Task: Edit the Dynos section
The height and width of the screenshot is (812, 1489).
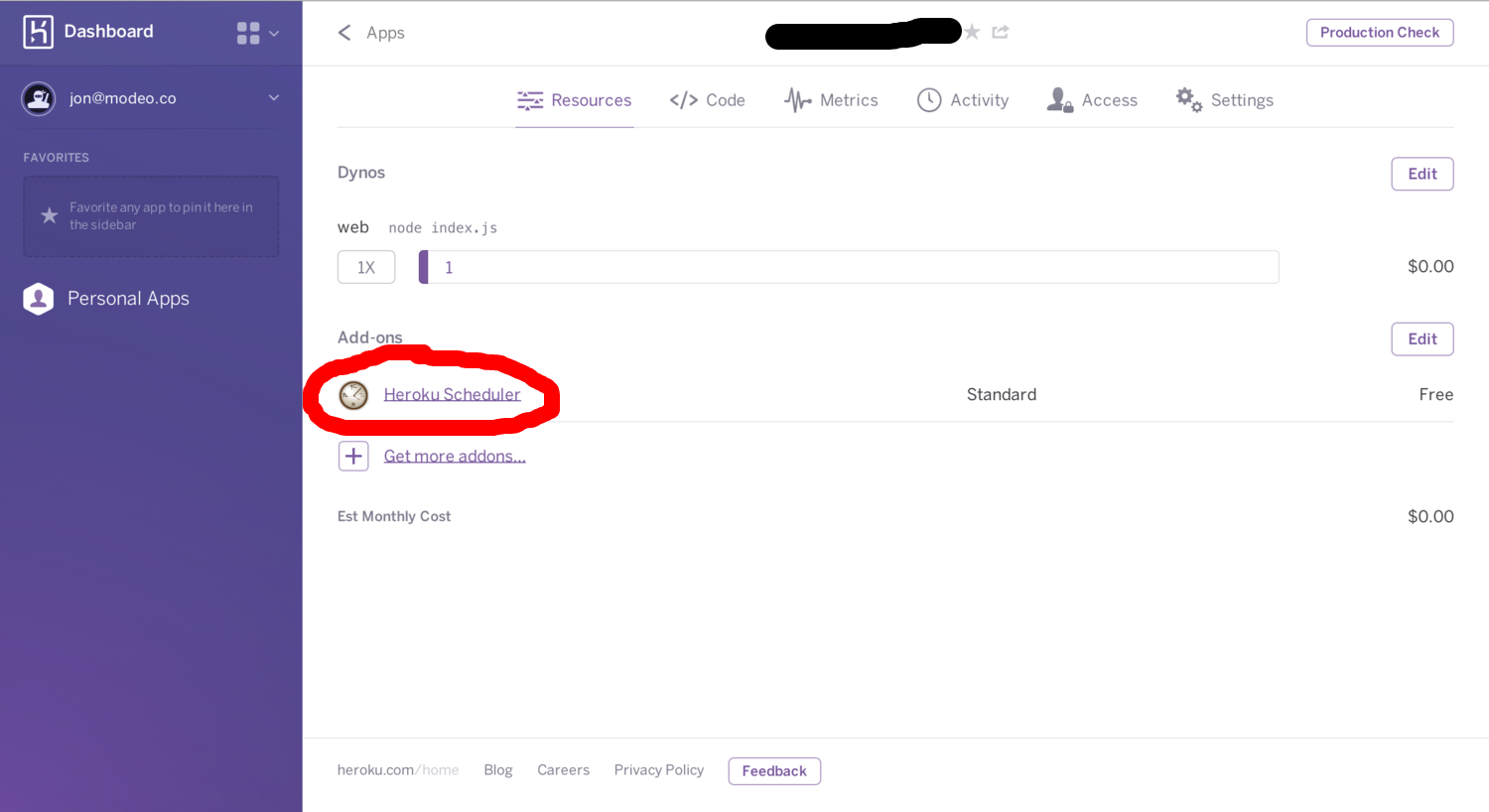Action: click(1422, 174)
